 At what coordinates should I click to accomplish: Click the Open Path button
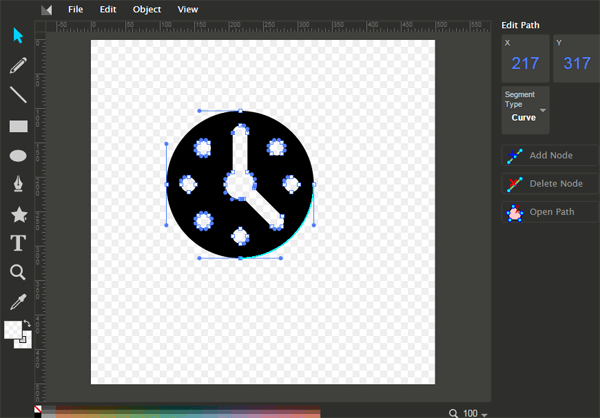tap(549, 212)
